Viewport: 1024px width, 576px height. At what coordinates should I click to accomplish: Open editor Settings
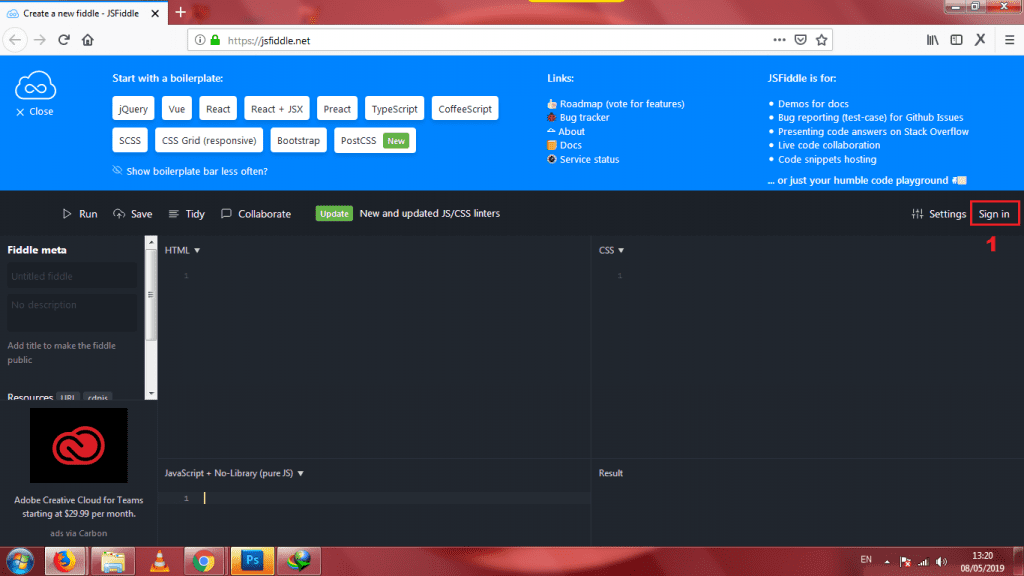click(938, 214)
